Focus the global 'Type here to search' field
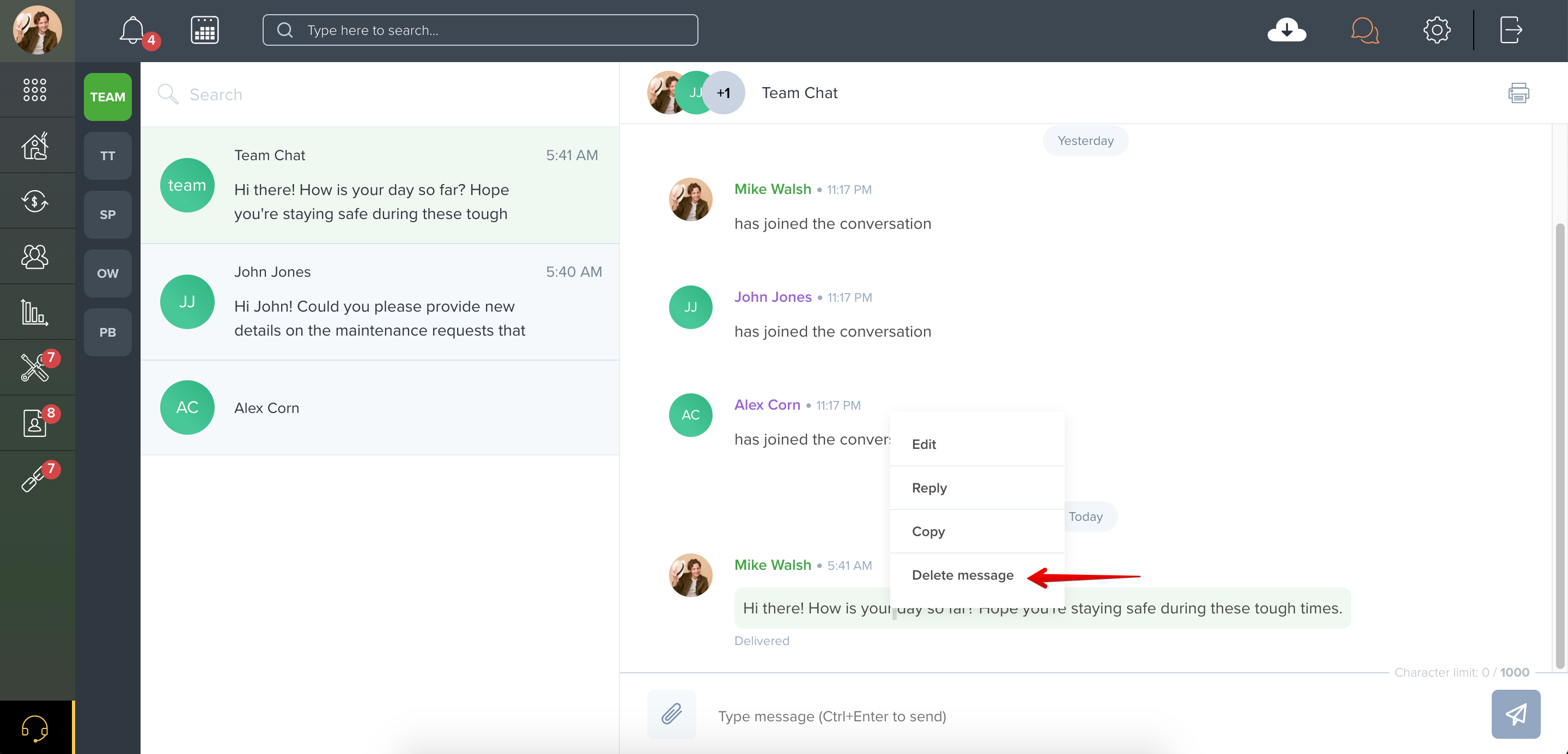Image resolution: width=1568 pixels, height=754 pixels. 480,30
